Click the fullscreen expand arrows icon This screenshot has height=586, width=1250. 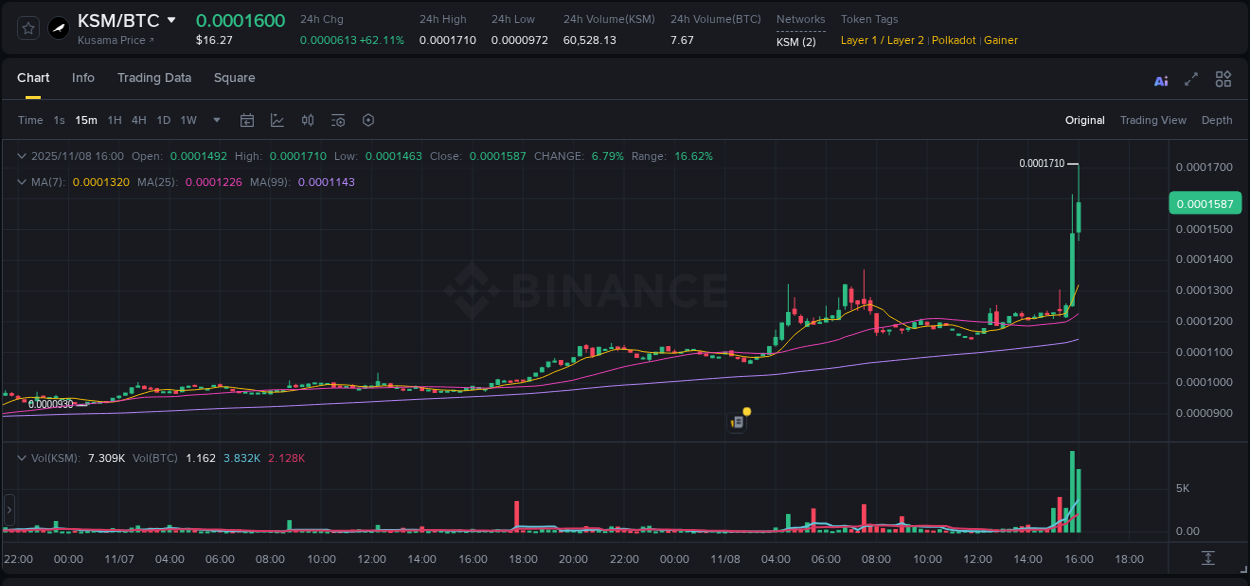[1191, 79]
